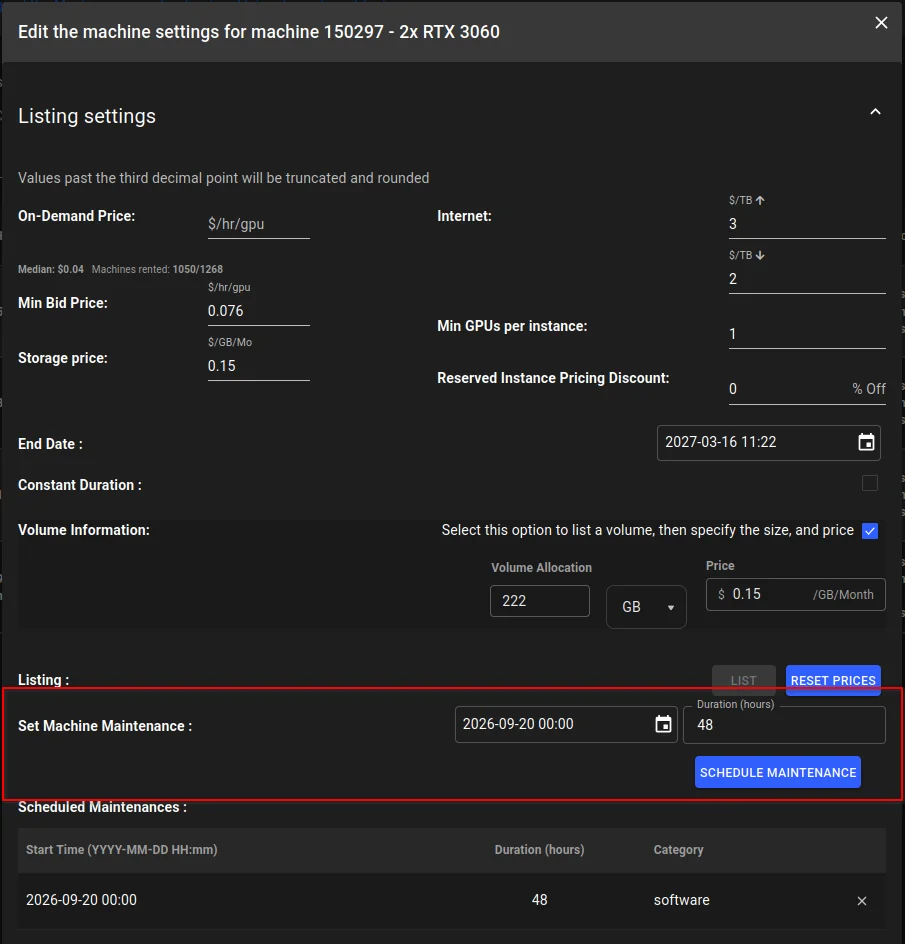The image size is (905, 944).
Task: Click the RESET PRICES button
Action: [x=833, y=680]
